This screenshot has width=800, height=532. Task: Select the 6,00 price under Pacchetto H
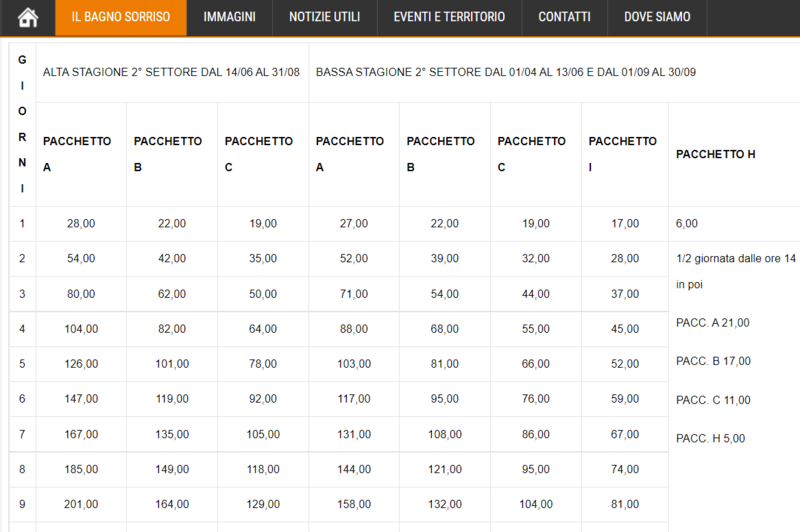coord(687,224)
